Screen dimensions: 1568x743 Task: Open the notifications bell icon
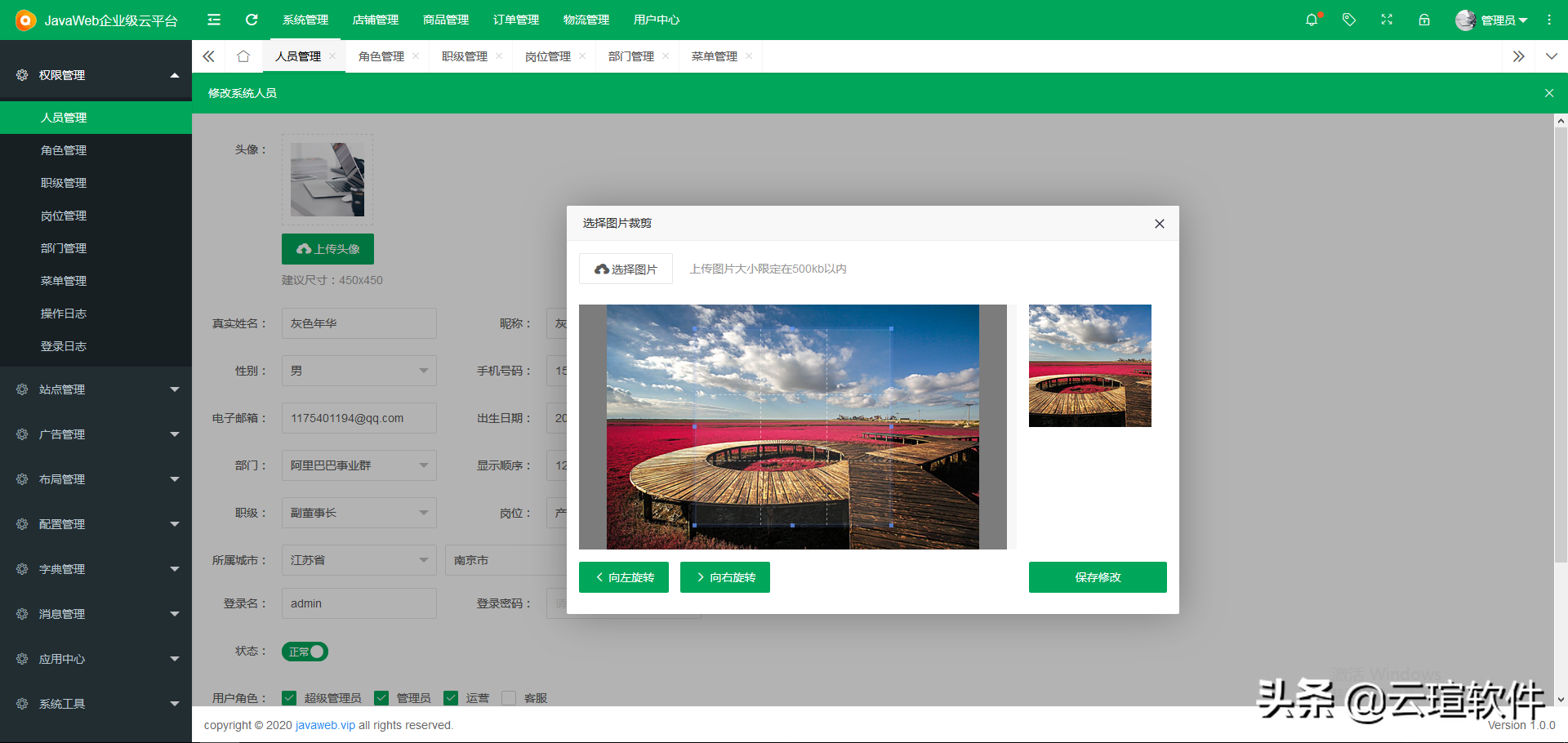click(x=1312, y=20)
